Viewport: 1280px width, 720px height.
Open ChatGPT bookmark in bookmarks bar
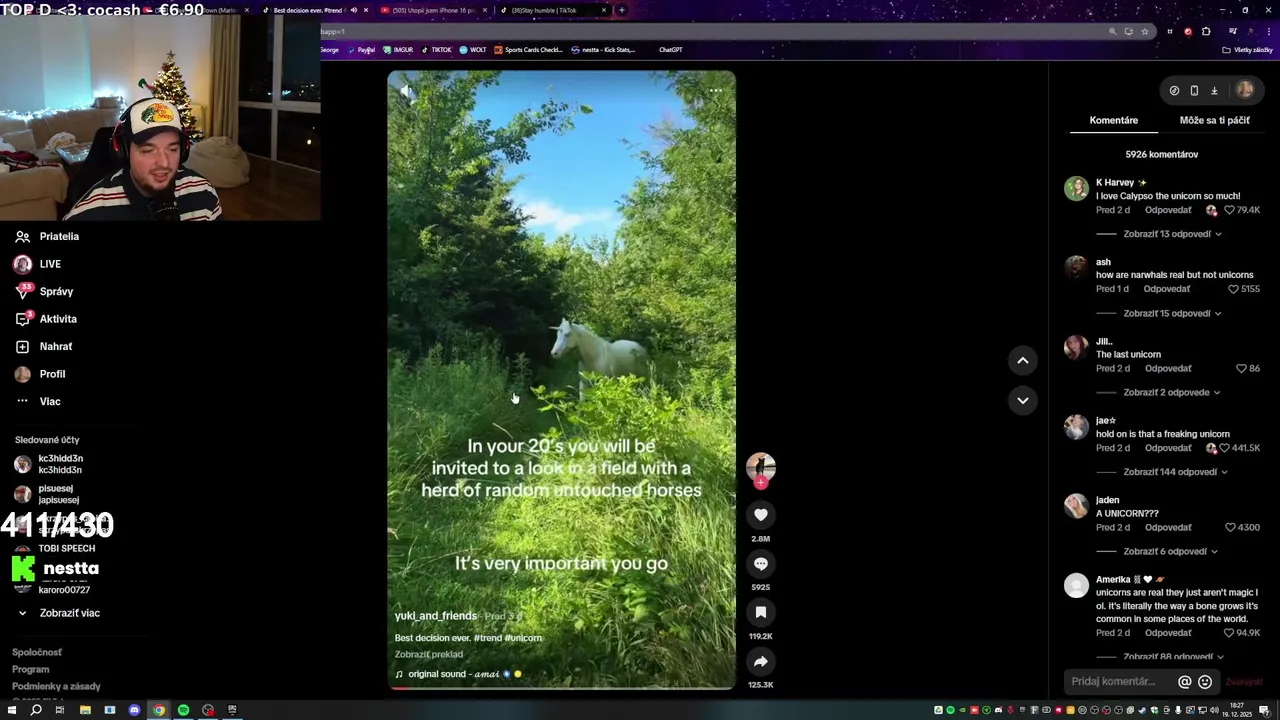[670, 50]
